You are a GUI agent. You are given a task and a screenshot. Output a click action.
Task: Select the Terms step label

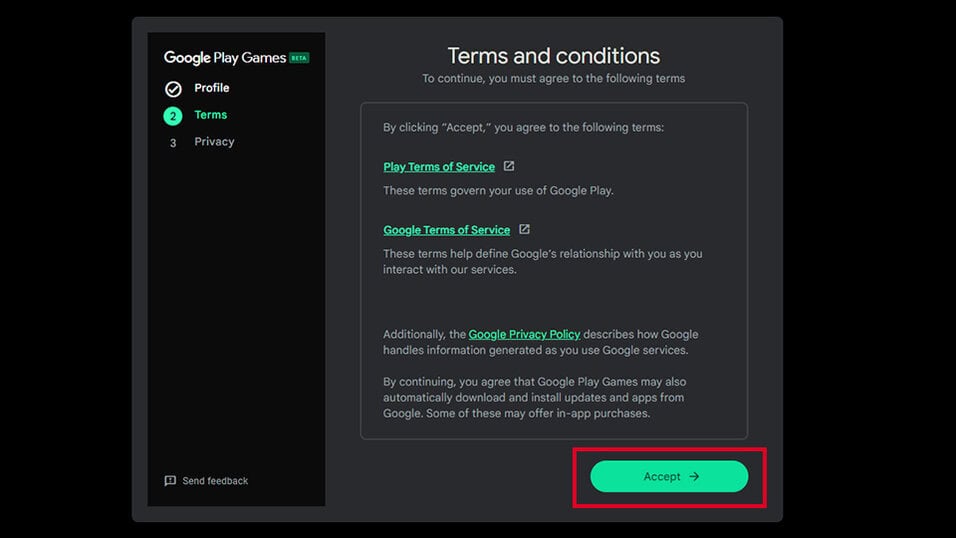210,115
